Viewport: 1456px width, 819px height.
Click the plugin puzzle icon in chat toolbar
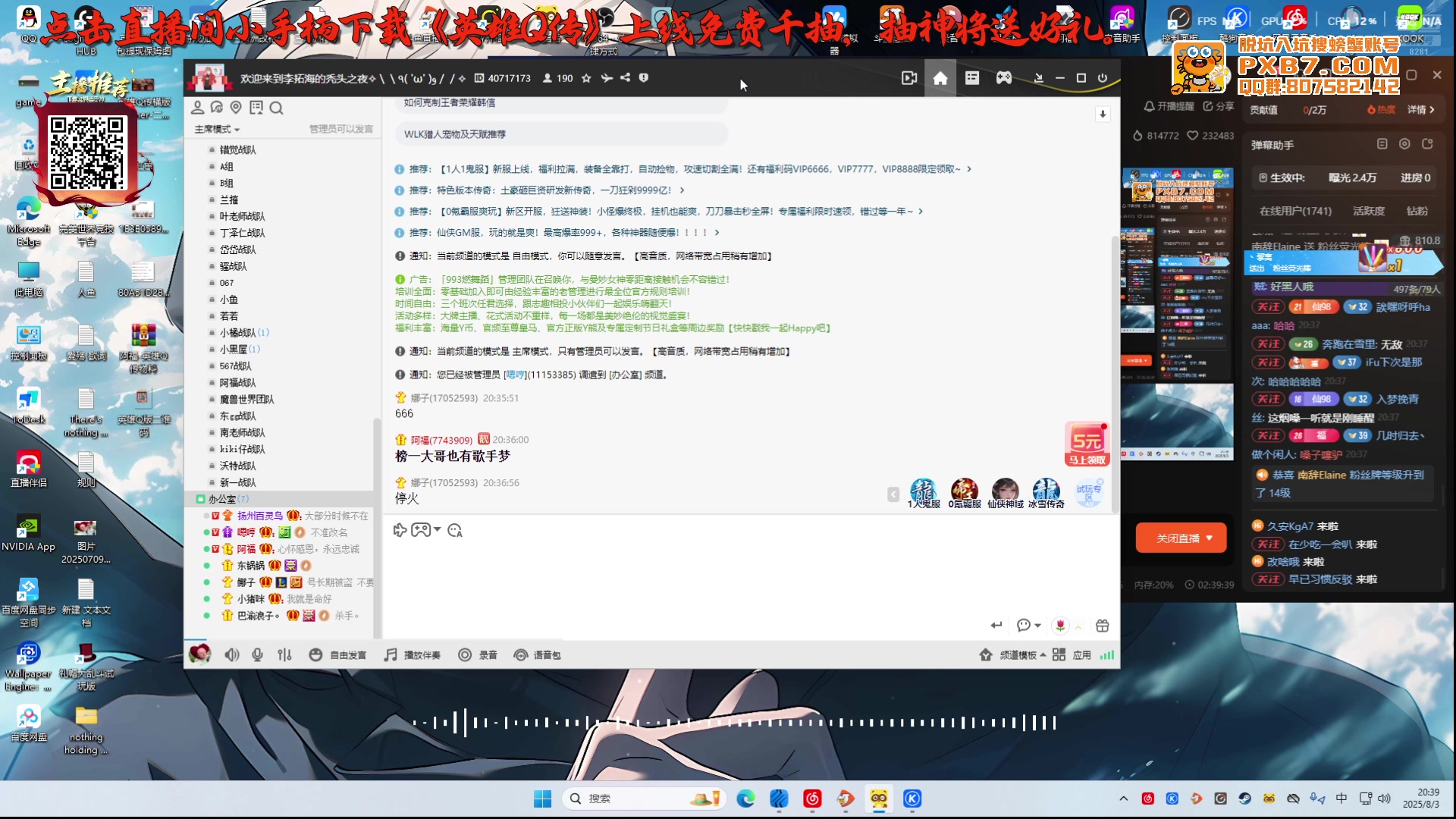[400, 530]
